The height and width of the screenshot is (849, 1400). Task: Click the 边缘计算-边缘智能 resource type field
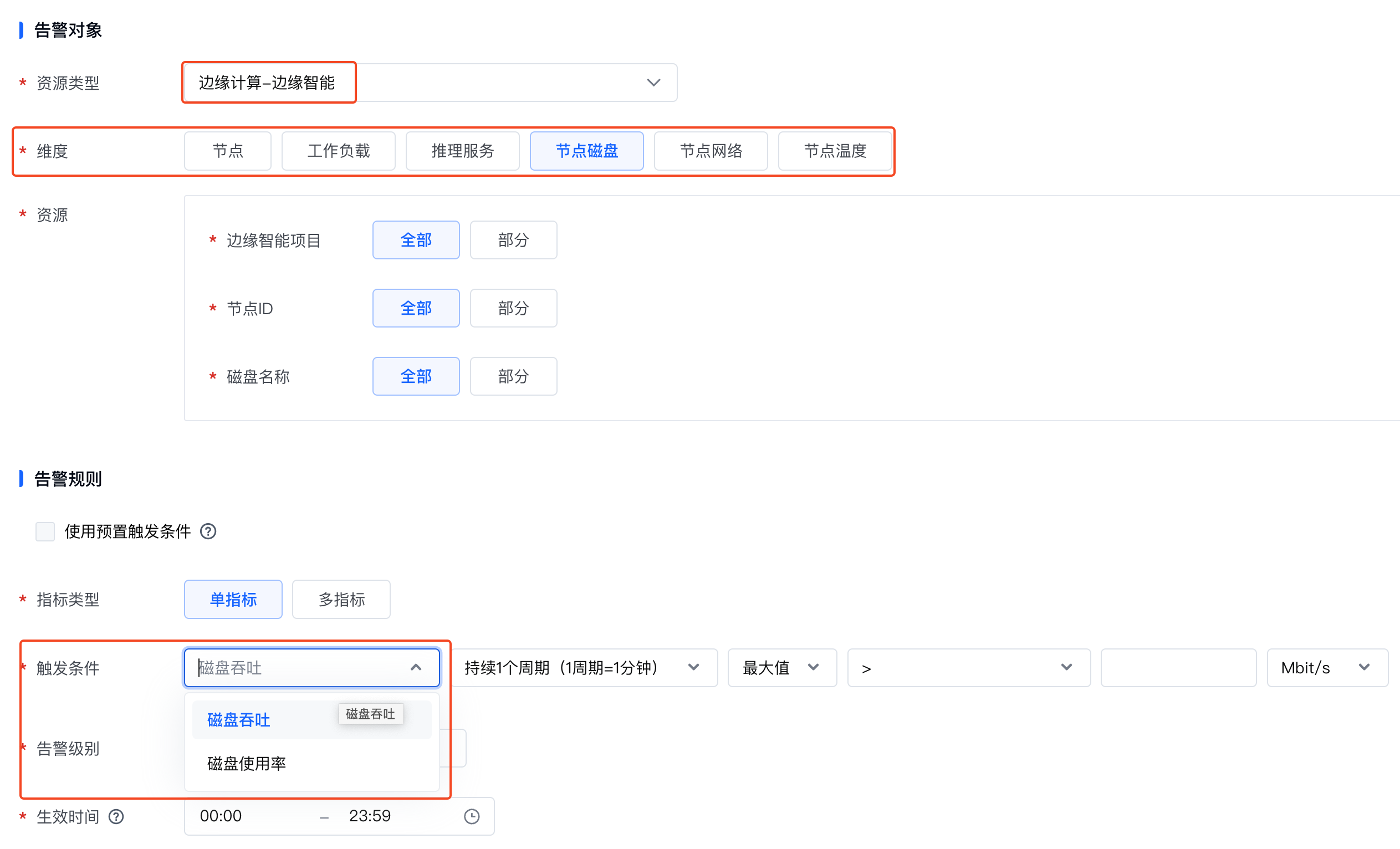click(x=430, y=83)
